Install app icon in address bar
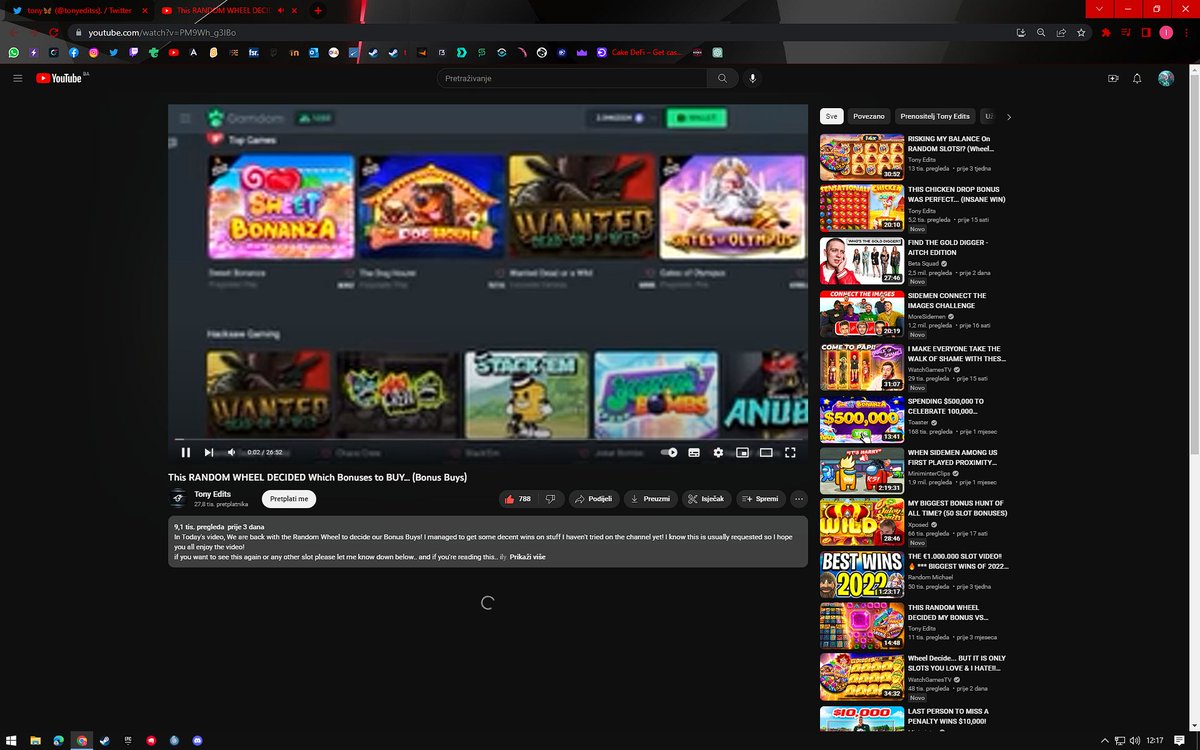Image resolution: width=1200 pixels, height=750 pixels. coord(1021,32)
